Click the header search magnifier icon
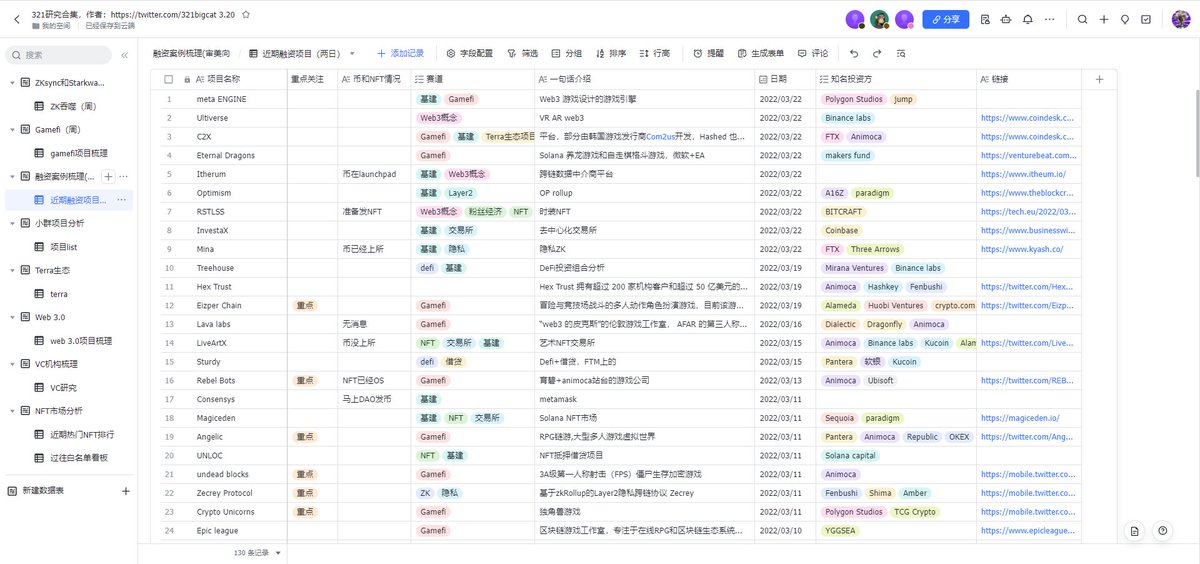 [1082, 19]
